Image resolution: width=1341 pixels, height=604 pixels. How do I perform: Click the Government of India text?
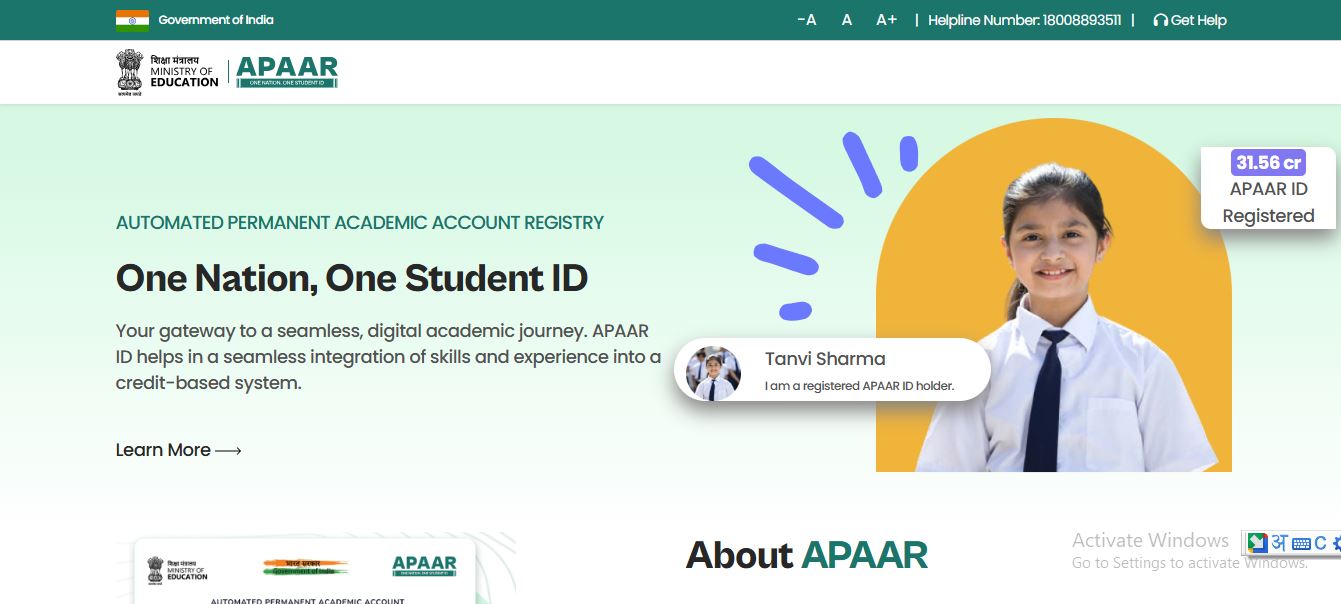216,20
